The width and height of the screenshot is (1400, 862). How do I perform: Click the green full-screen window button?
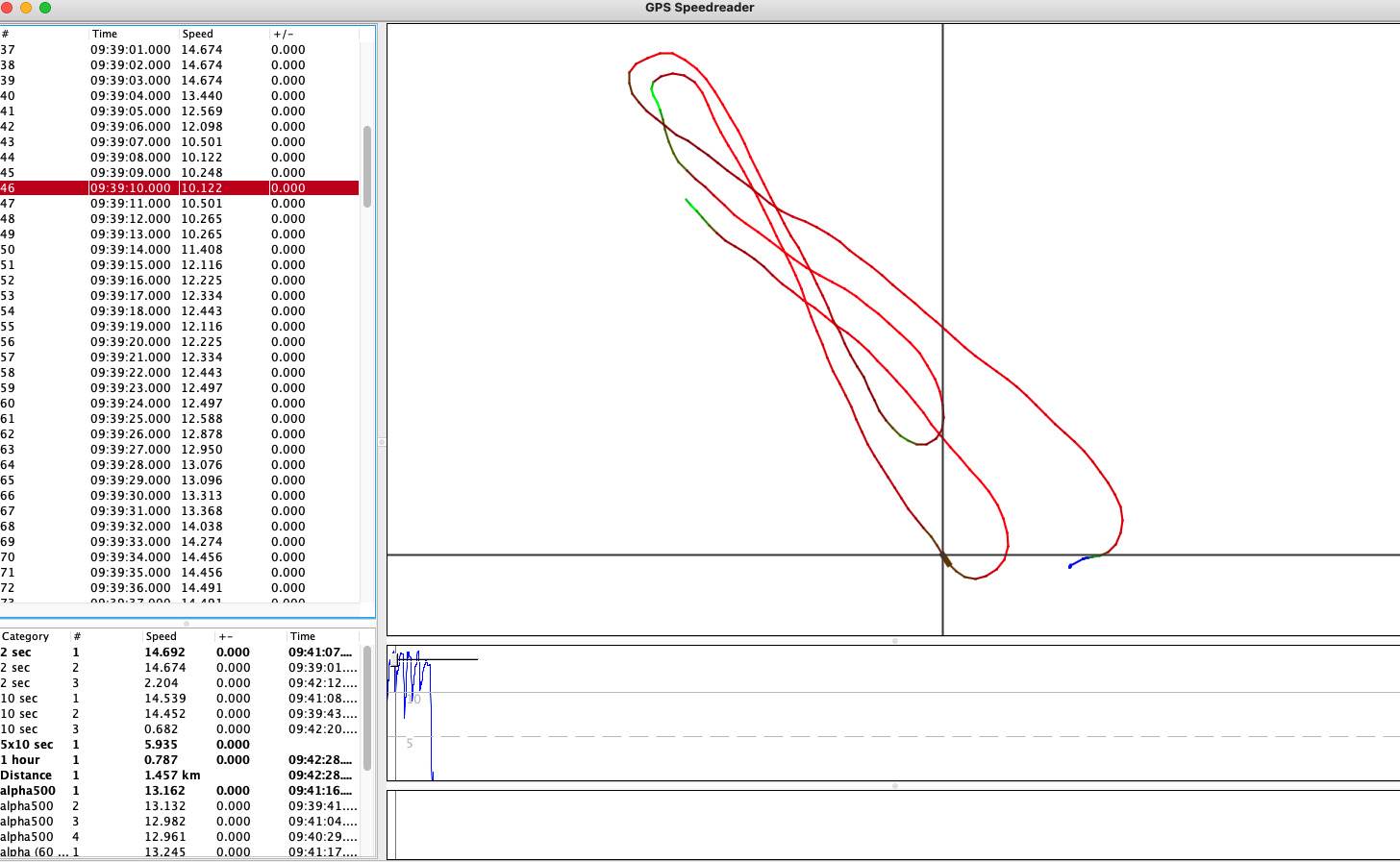click(x=45, y=8)
